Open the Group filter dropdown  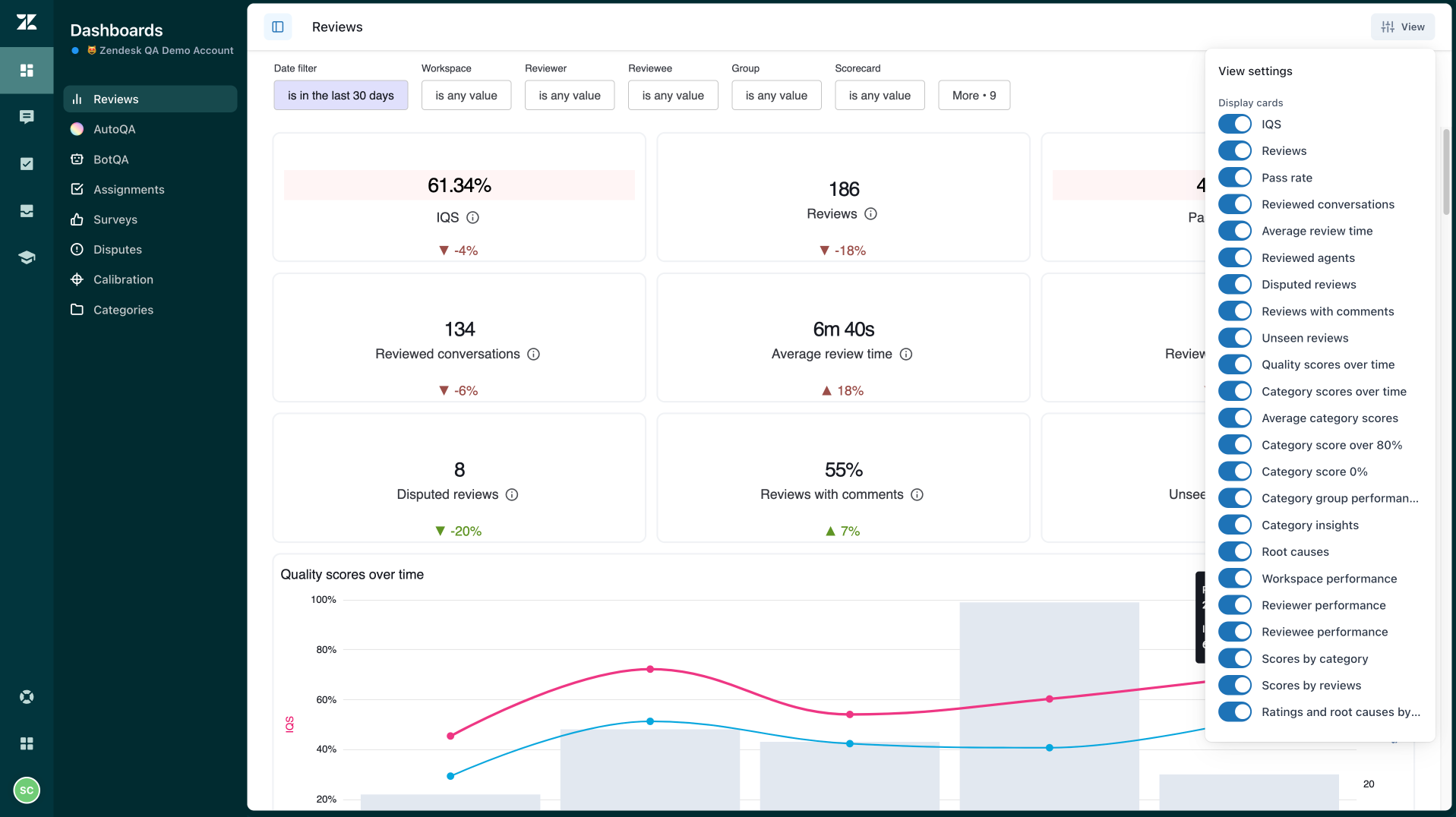coord(776,95)
